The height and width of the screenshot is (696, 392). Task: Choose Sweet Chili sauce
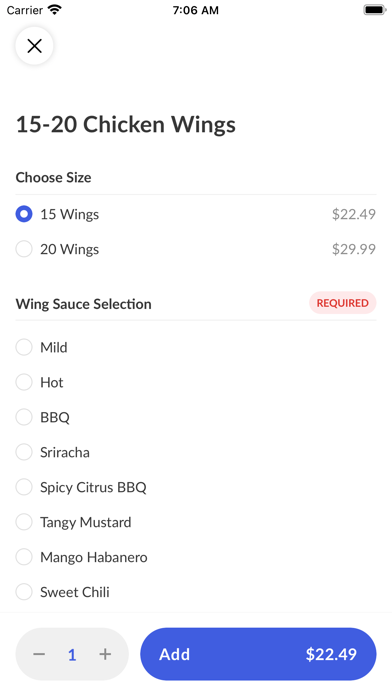(x=196, y=592)
